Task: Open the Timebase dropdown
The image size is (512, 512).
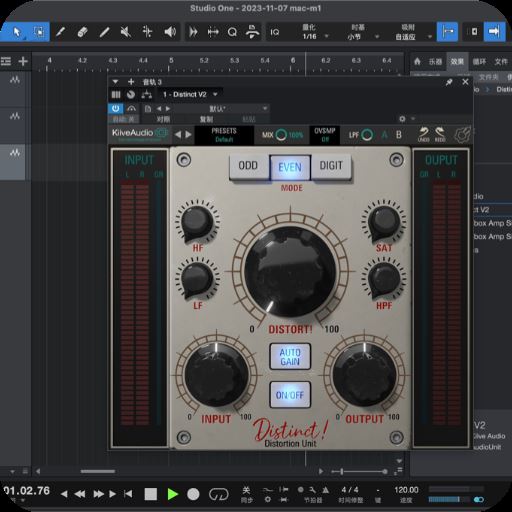Action: pos(362,32)
